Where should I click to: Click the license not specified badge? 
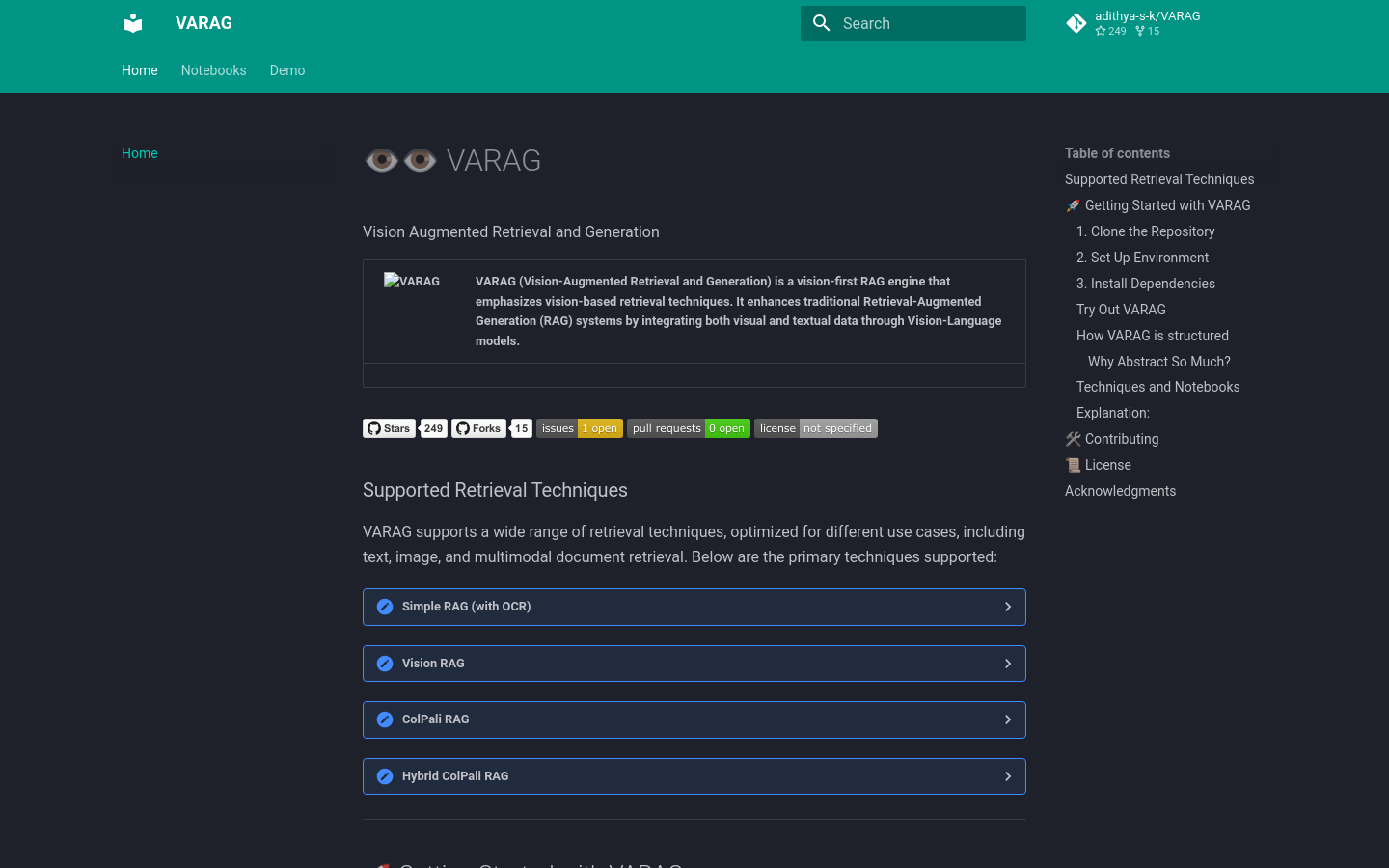815,428
